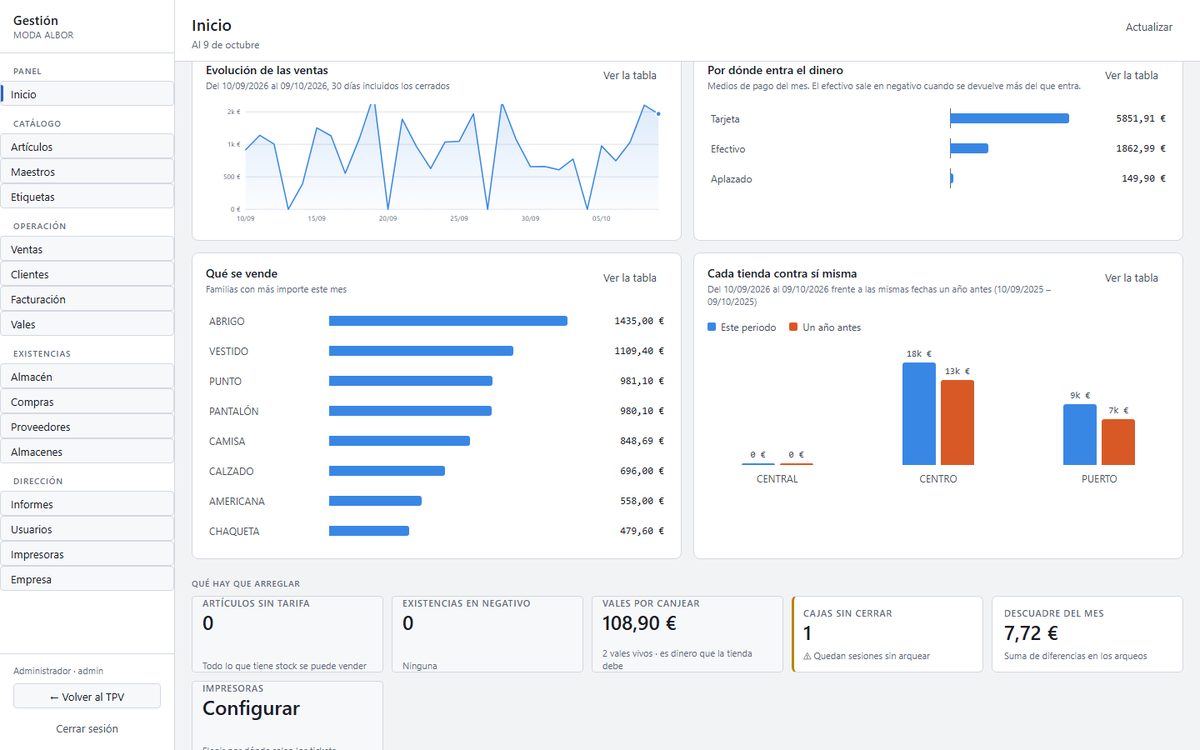Viewport: 1200px width, 750px height.
Task: Click the blue CENTRO bar labeled 18k €
Action: 919,413
